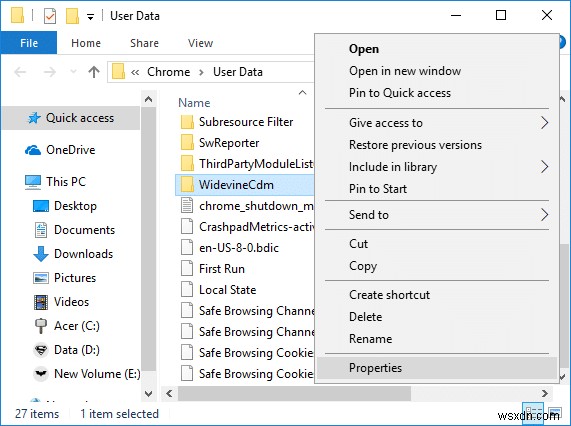Expand hidden path via double chevron

[135, 72]
